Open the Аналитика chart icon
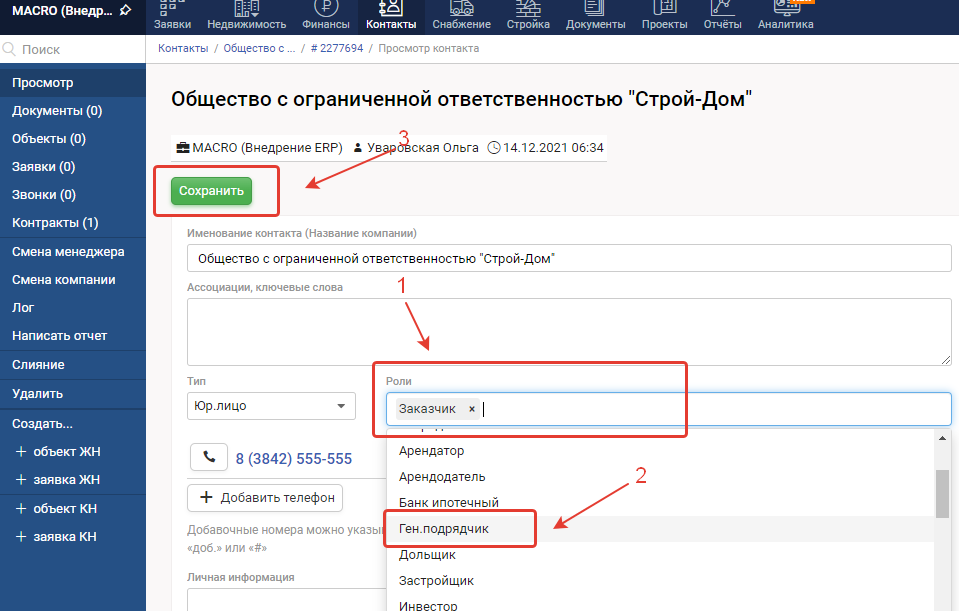Viewport: 959px width, 611px height. 785,8
